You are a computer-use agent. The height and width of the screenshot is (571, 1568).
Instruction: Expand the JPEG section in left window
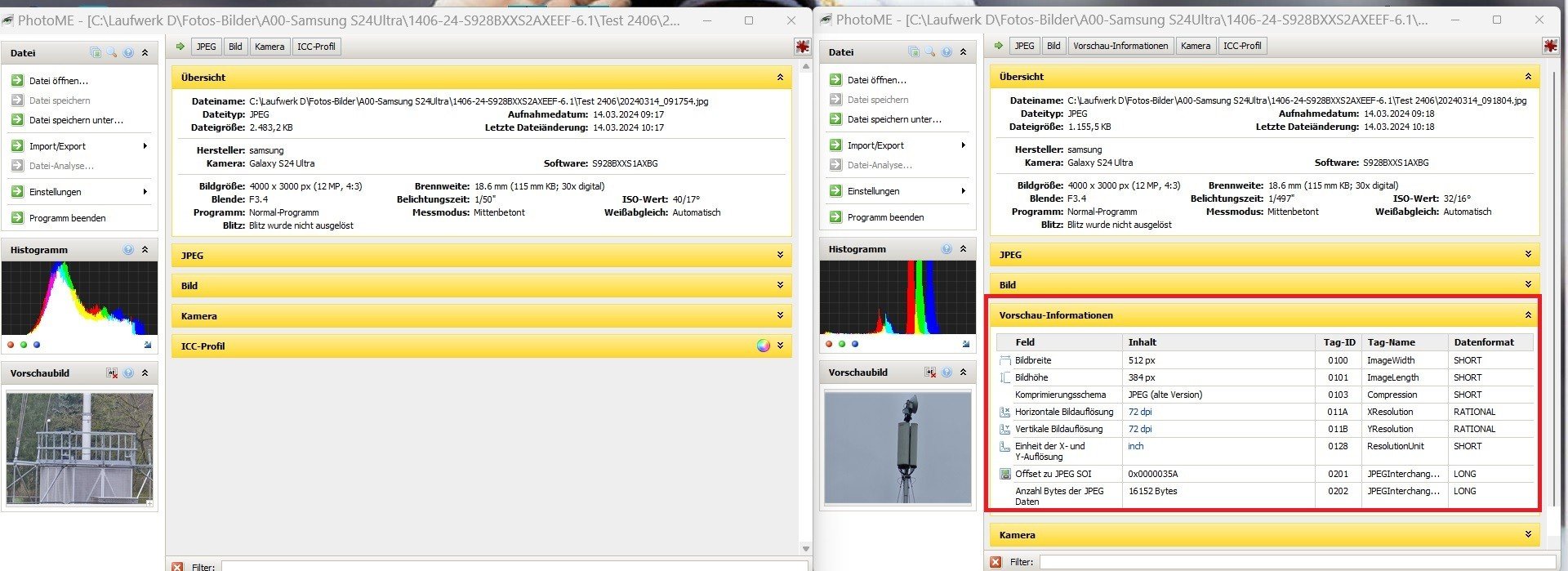click(x=780, y=256)
